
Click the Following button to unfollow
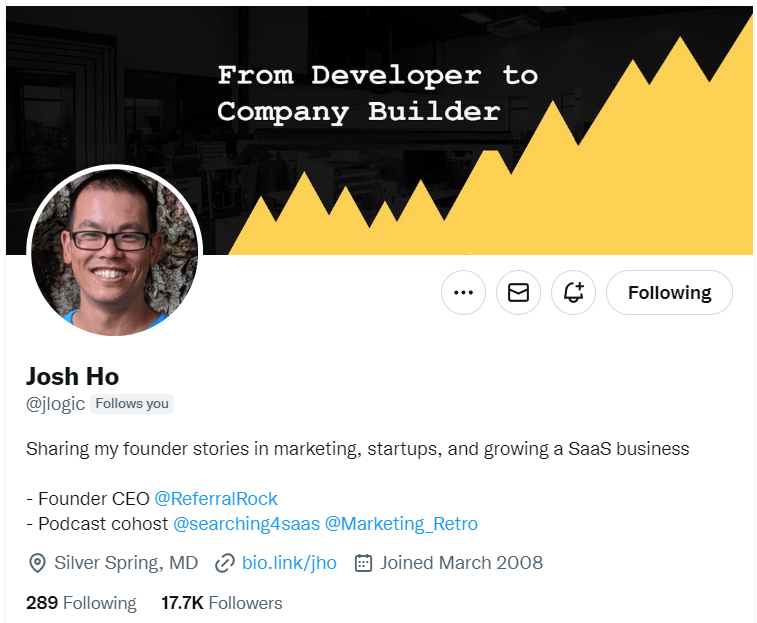pos(669,292)
